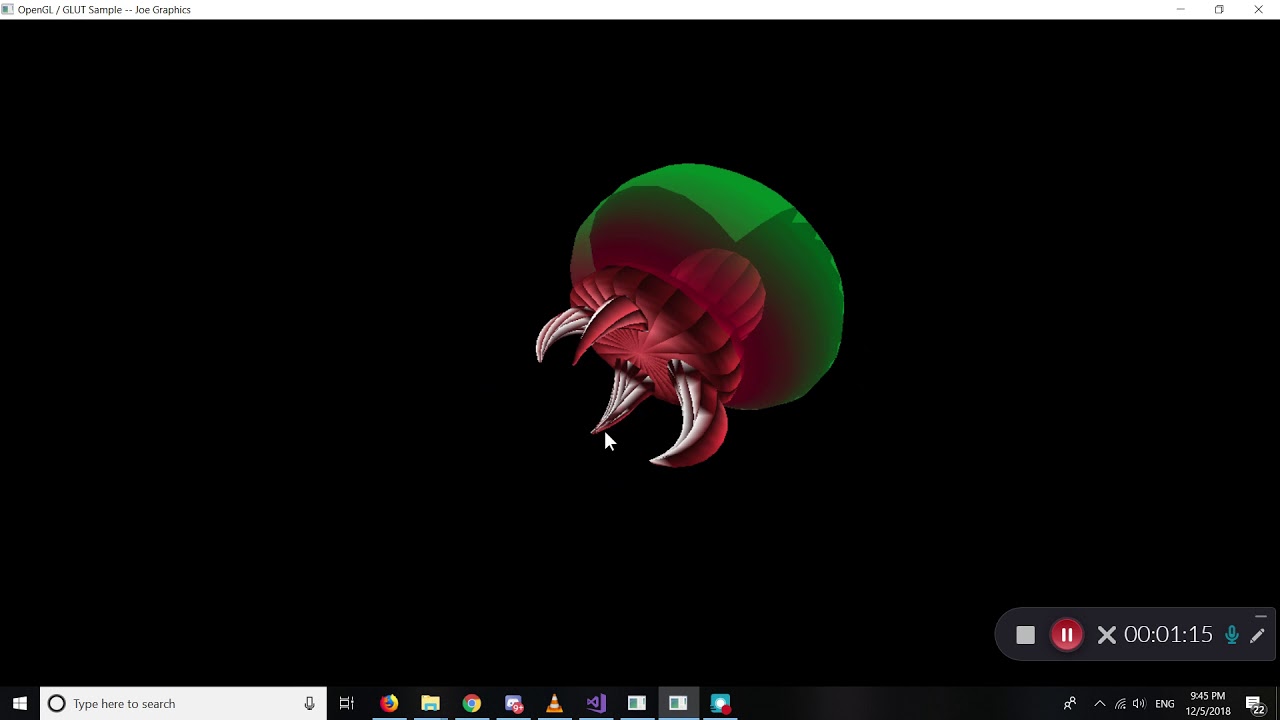The height and width of the screenshot is (720, 1280).
Task: Stop the screen recording
Action: click(x=1025, y=635)
